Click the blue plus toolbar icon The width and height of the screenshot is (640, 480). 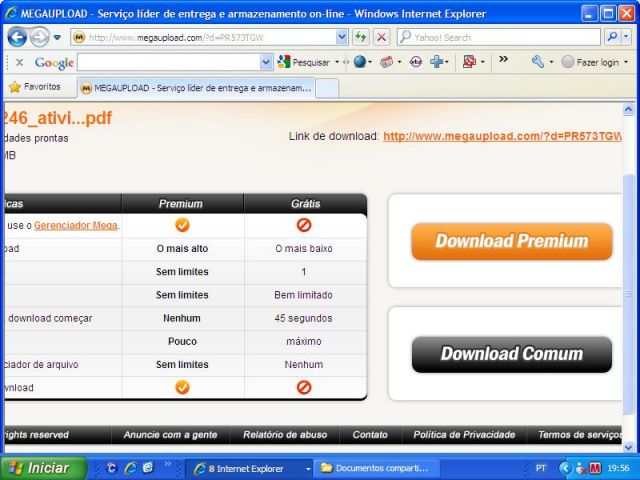tap(436, 62)
